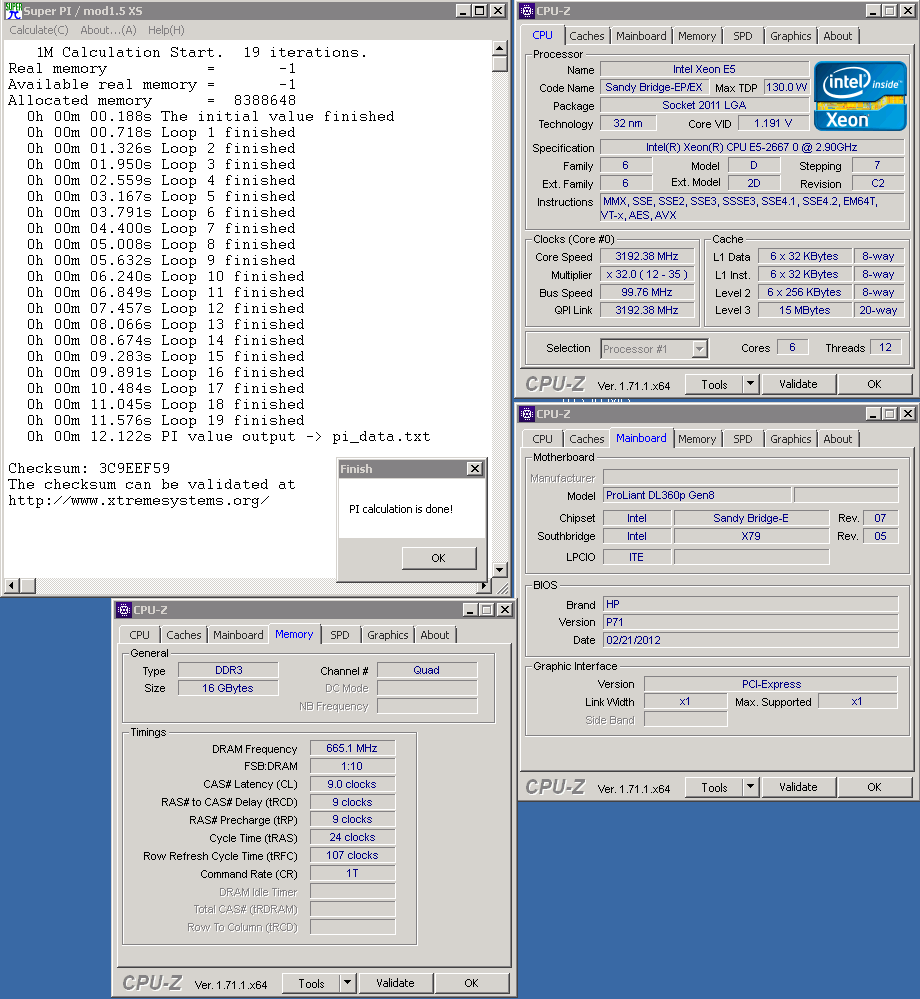The image size is (920, 999).
Task: Click Level 3 cache value 15 MBytes
Action: [x=805, y=310]
